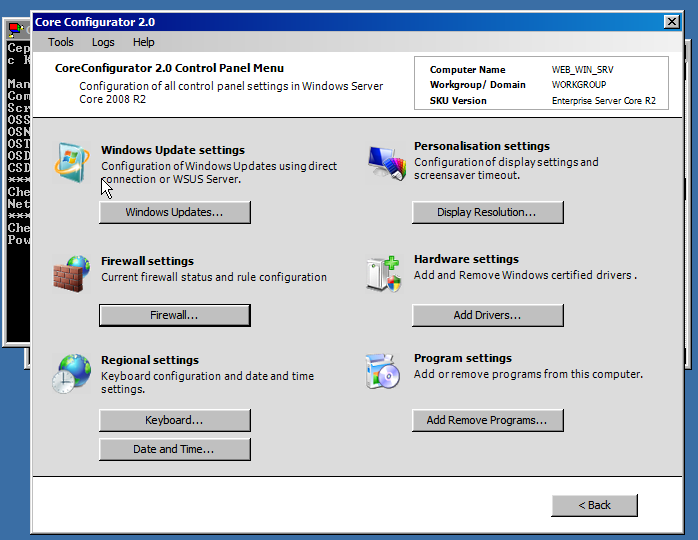This screenshot has width=698, height=540.
Task: Open the Tools menu
Action: point(61,42)
